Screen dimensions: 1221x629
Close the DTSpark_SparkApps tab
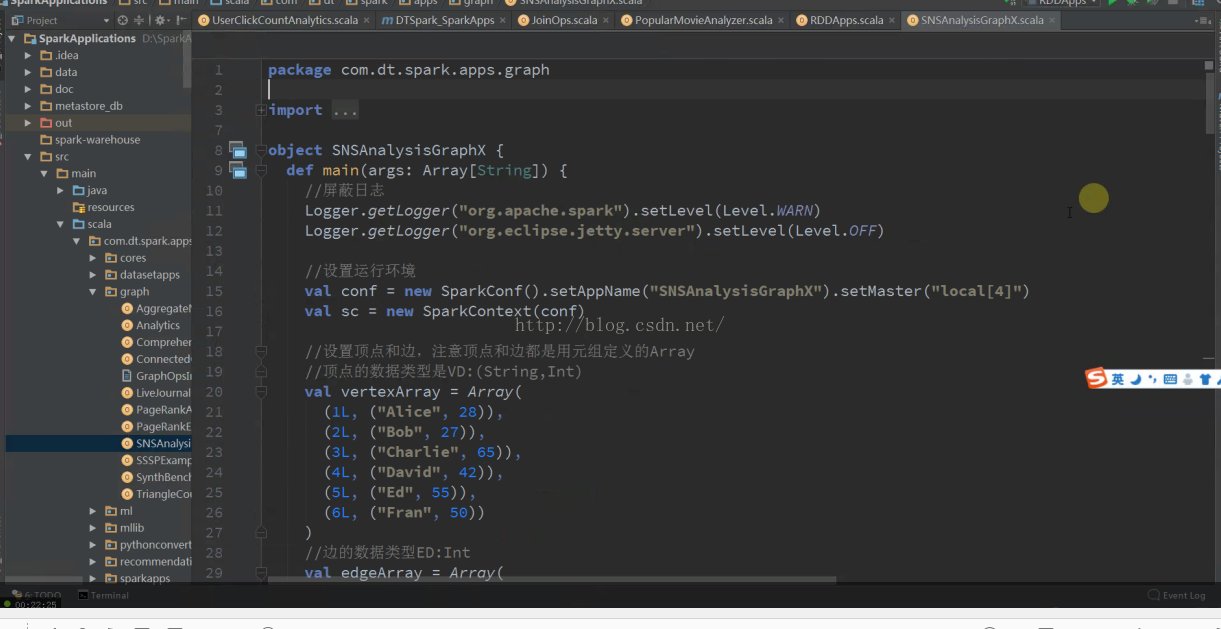pyautogui.click(x=502, y=20)
